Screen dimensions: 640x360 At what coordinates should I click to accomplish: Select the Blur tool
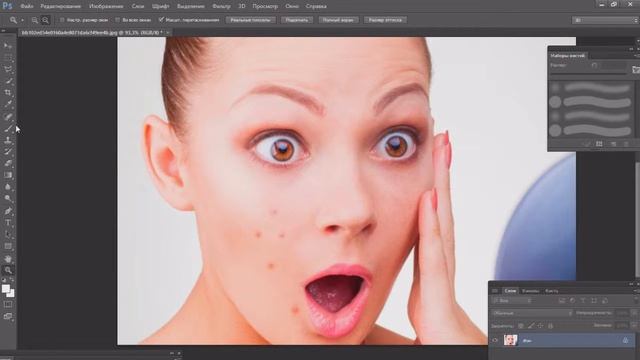(8, 187)
